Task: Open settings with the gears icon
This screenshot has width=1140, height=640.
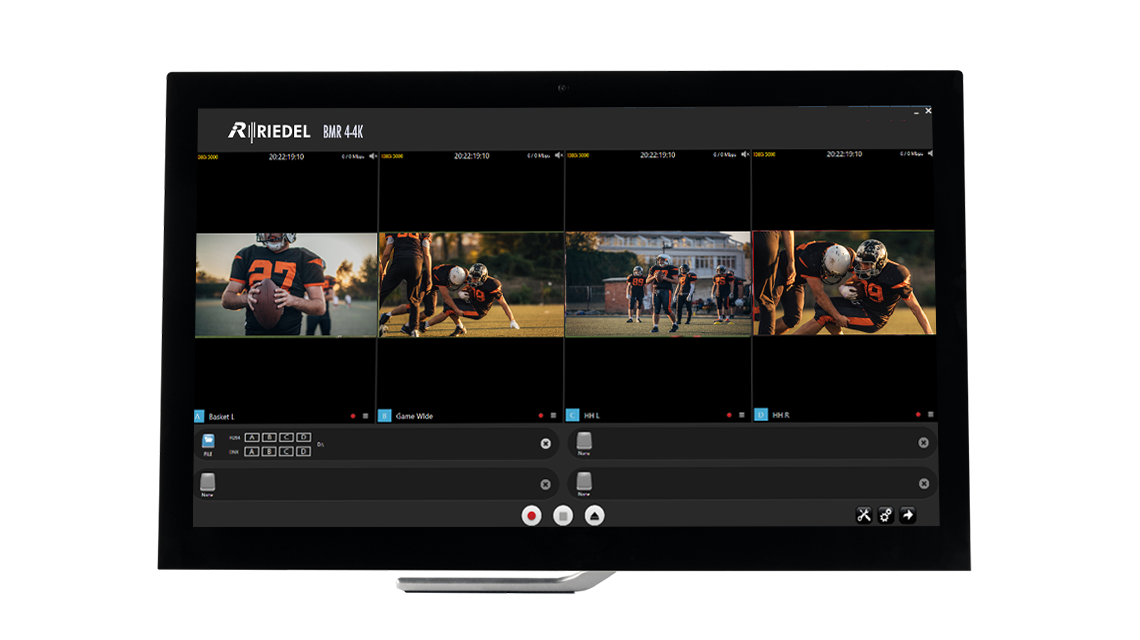Action: (886, 515)
